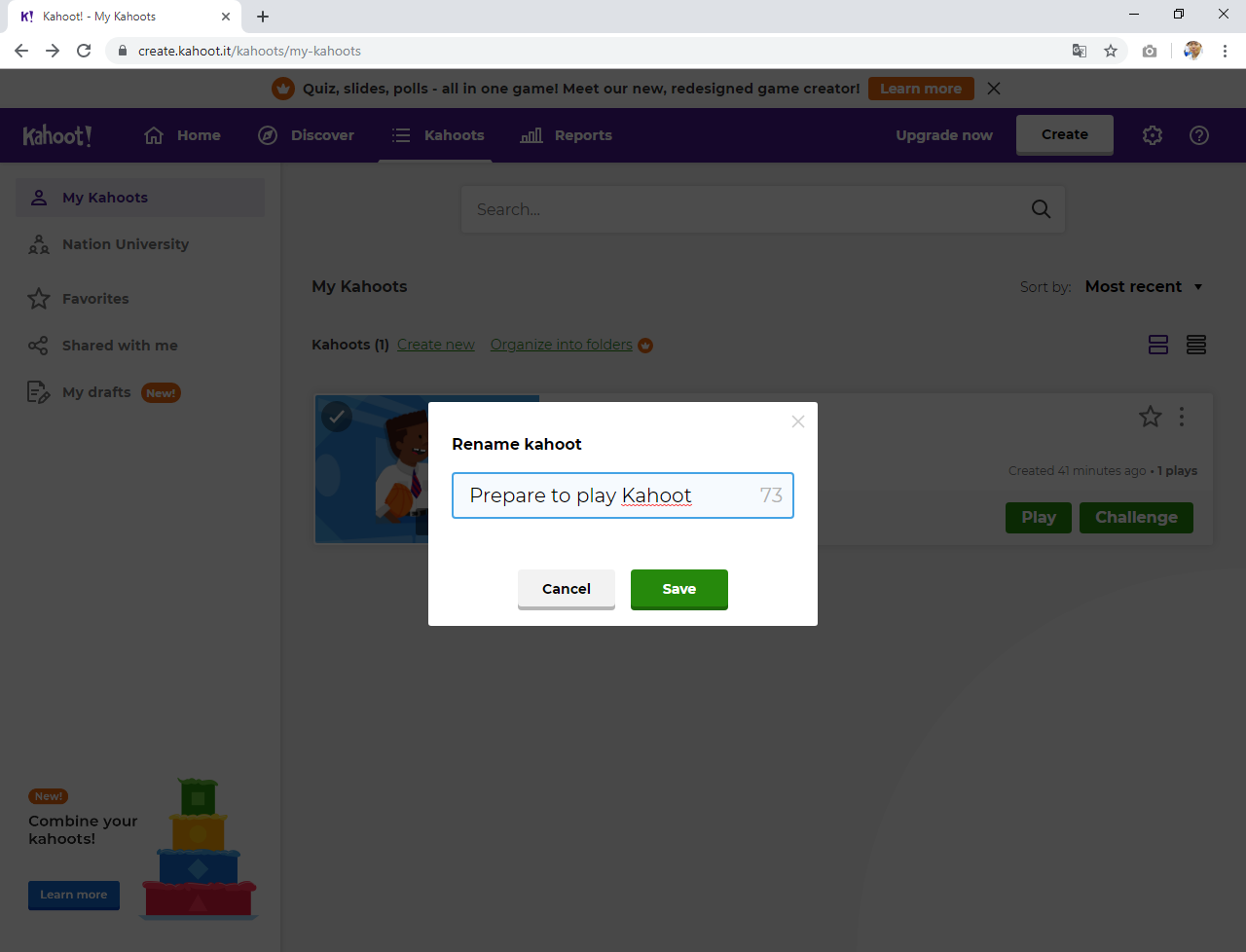Go to the Discover tab
The image size is (1246, 952).
click(306, 135)
